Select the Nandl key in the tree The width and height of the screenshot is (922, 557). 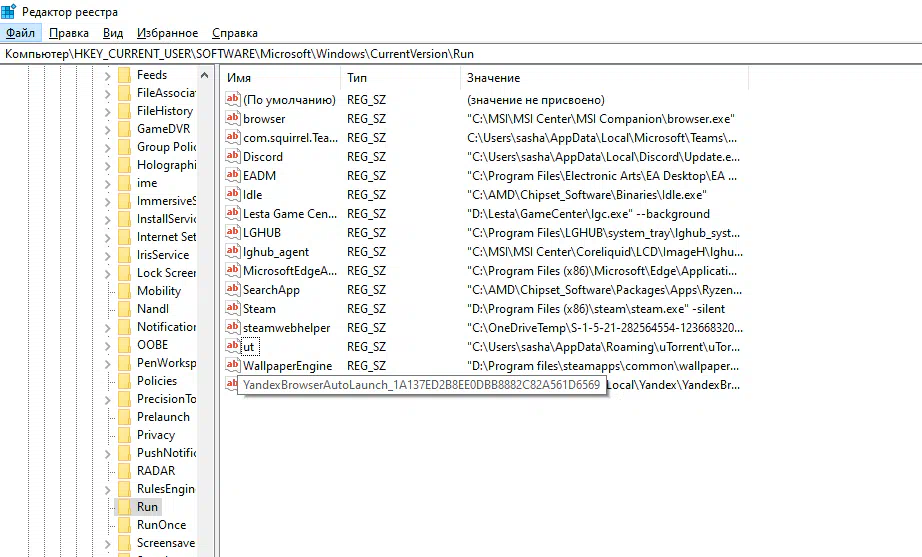click(153, 309)
